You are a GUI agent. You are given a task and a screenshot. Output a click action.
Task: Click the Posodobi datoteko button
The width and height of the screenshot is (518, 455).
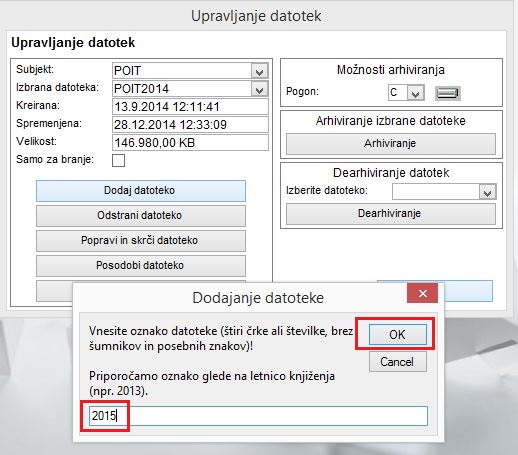(x=141, y=265)
